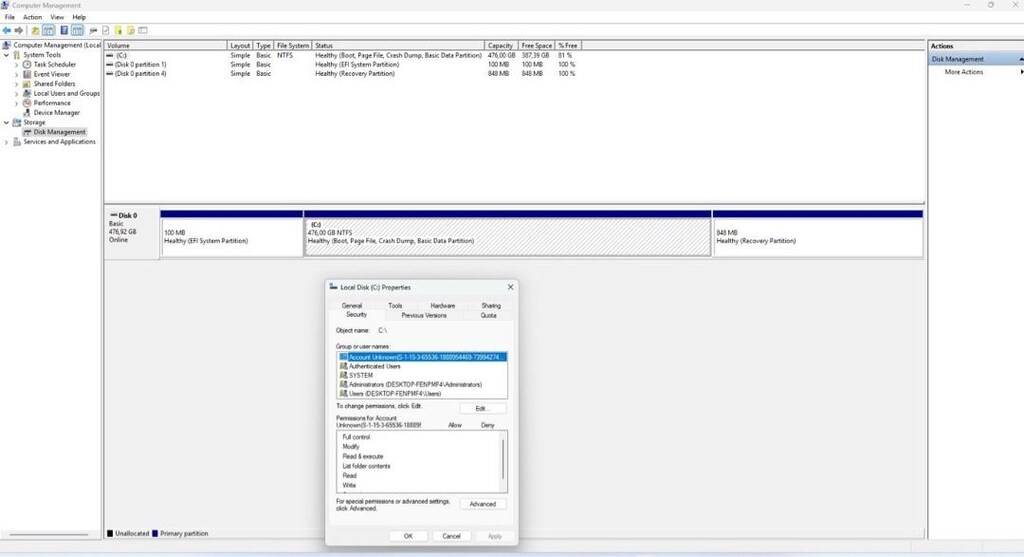Toggle the Show/Hide Action Pane toolbar icon
The height and width of the screenshot is (557, 1024).
click(x=77, y=31)
